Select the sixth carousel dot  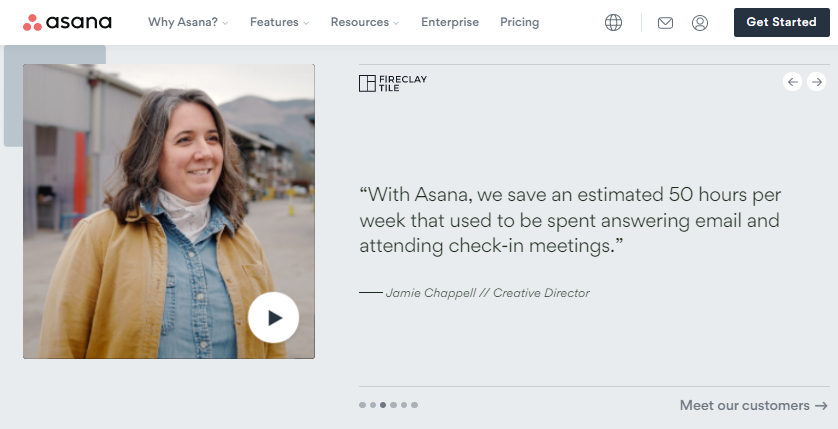[414, 405]
